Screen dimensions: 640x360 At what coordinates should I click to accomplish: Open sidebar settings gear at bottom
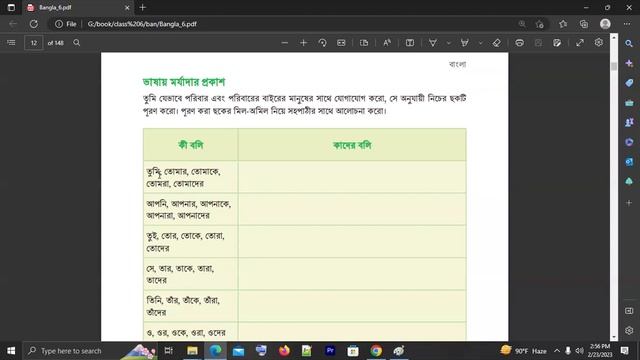pos(629,330)
